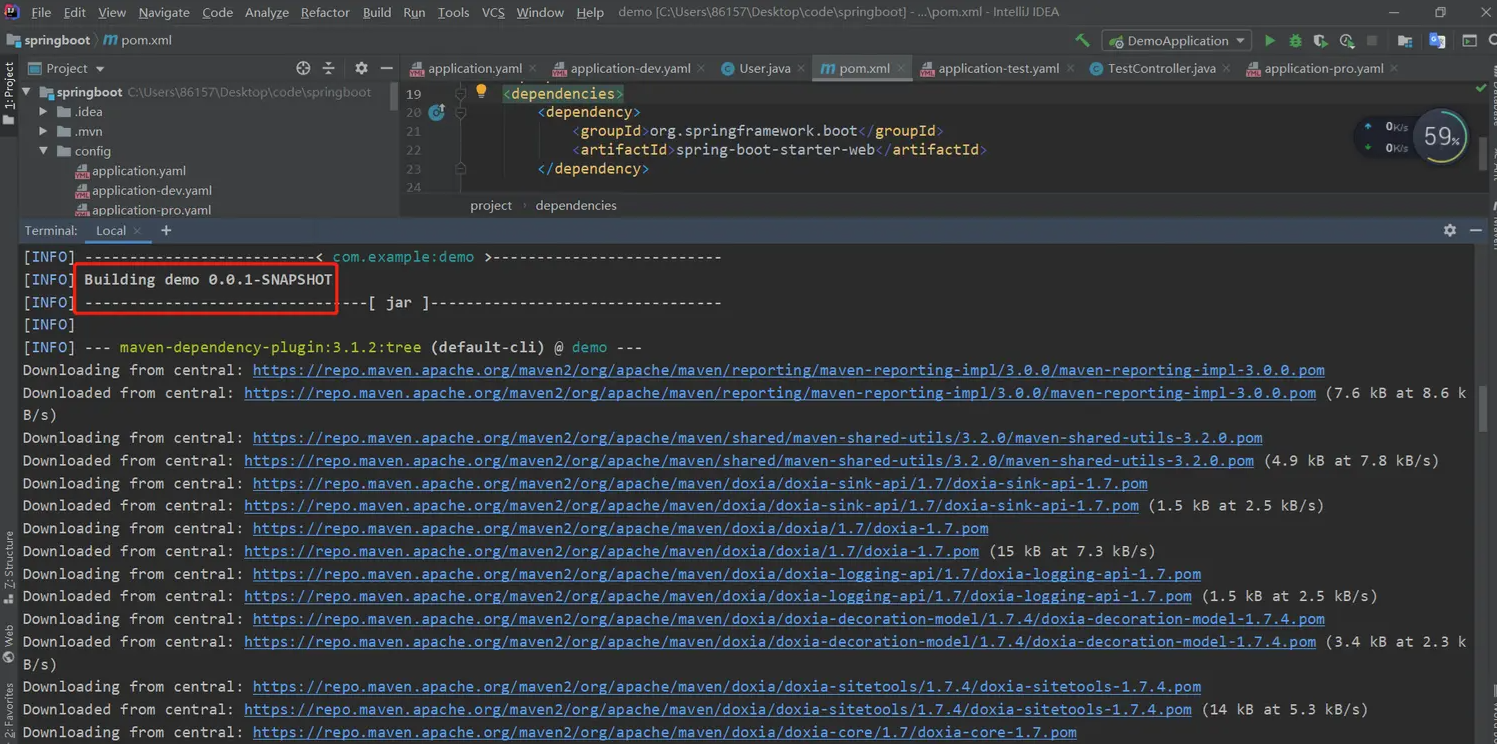Open the DemoApplication run configuration dropdown
The image size is (1497, 744).
[x=1176, y=41]
